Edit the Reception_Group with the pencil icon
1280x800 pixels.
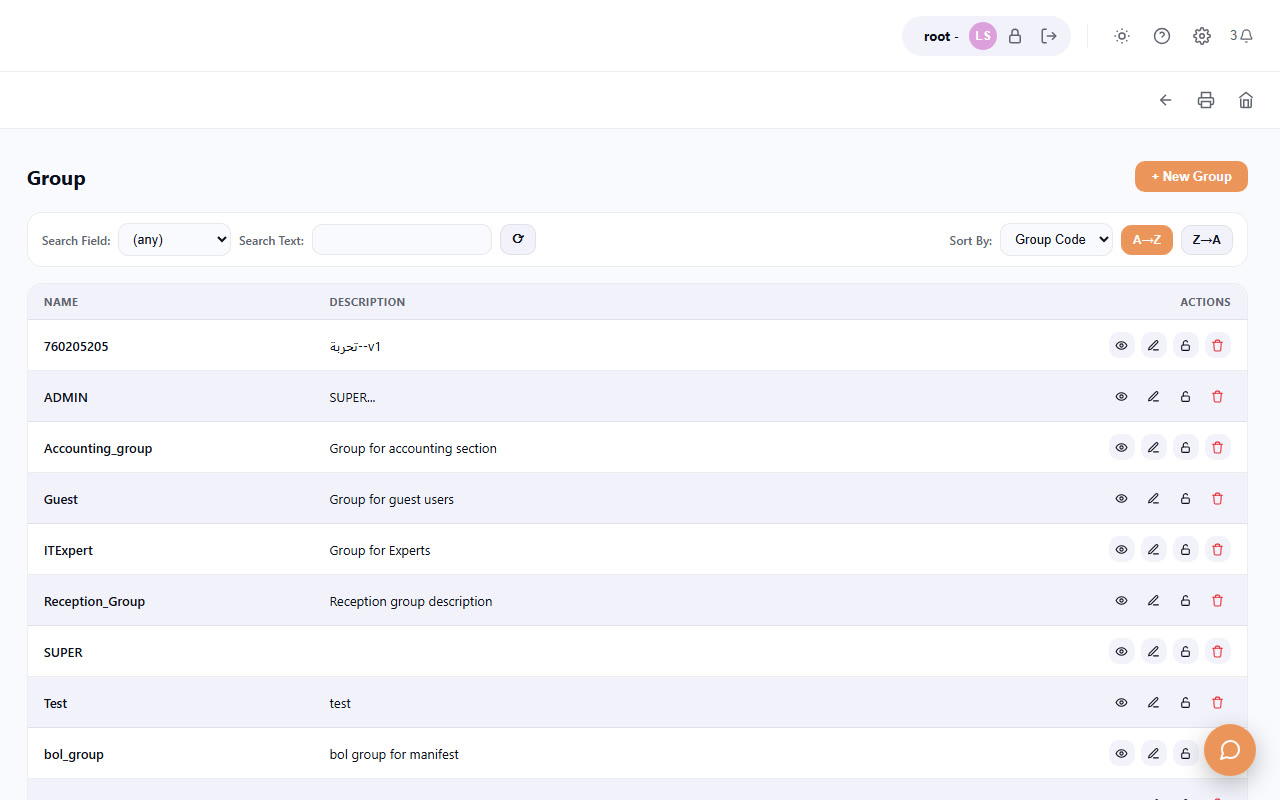click(x=1154, y=601)
